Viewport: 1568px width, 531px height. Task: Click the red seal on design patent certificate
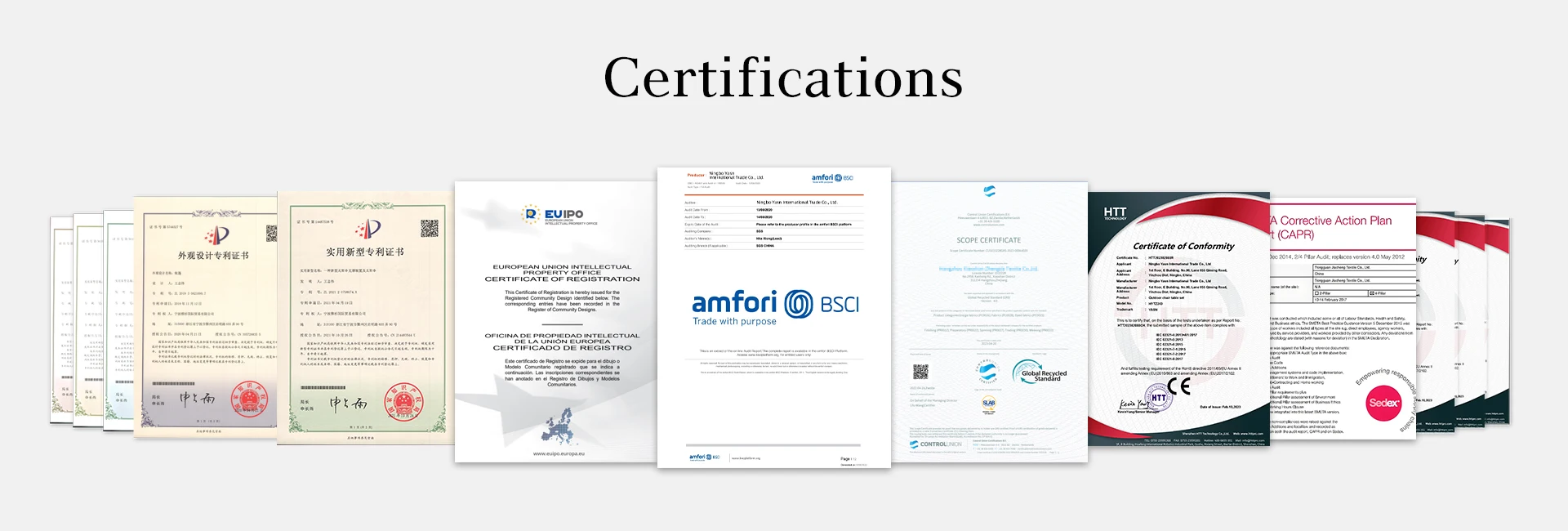249,399
